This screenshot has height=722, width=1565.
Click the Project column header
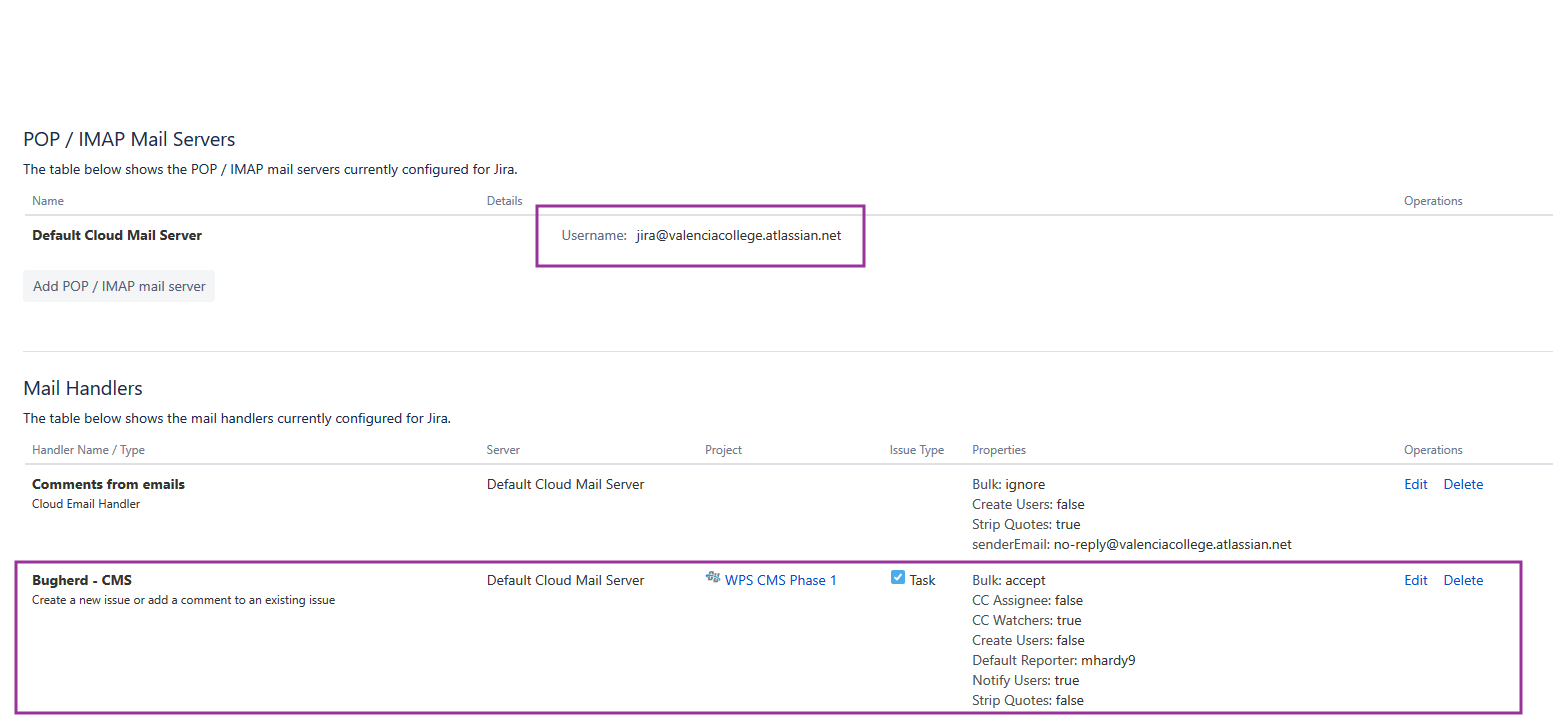724,450
